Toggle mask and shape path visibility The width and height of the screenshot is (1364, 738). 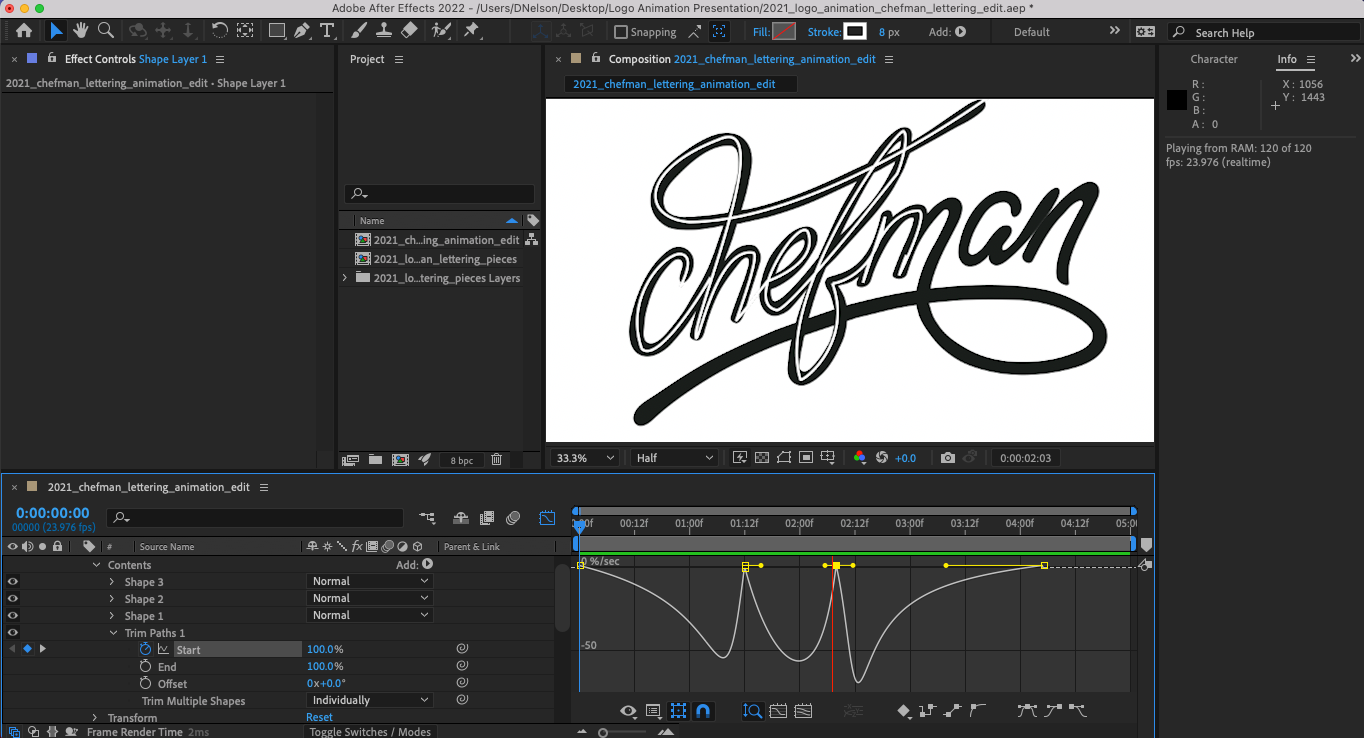click(x=784, y=458)
